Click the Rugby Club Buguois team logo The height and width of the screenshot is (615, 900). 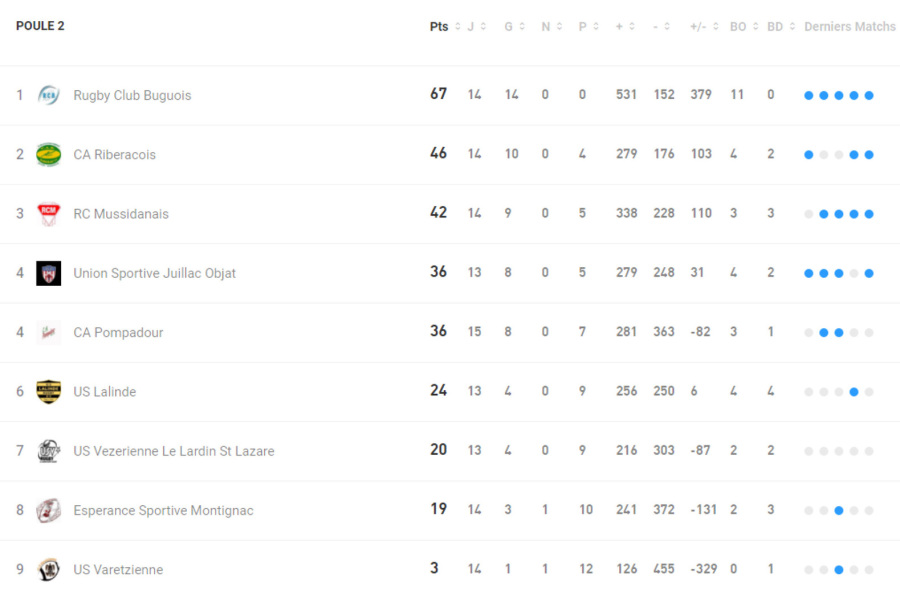pyautogui.click(x=48, y=95)
